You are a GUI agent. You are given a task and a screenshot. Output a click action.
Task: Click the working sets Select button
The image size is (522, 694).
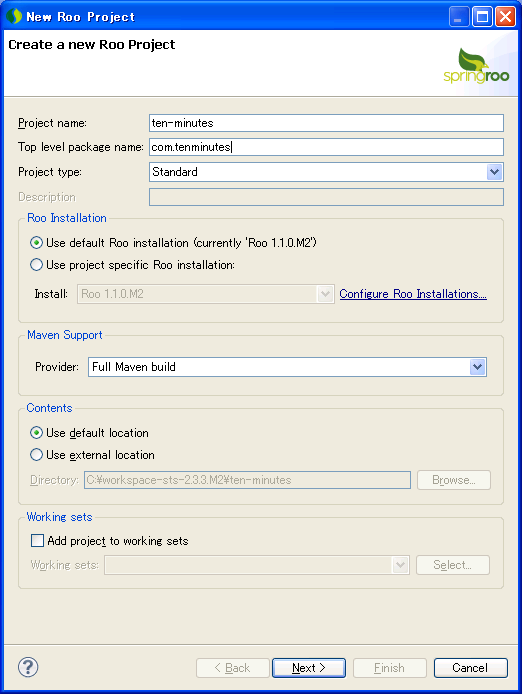point(452,565)
